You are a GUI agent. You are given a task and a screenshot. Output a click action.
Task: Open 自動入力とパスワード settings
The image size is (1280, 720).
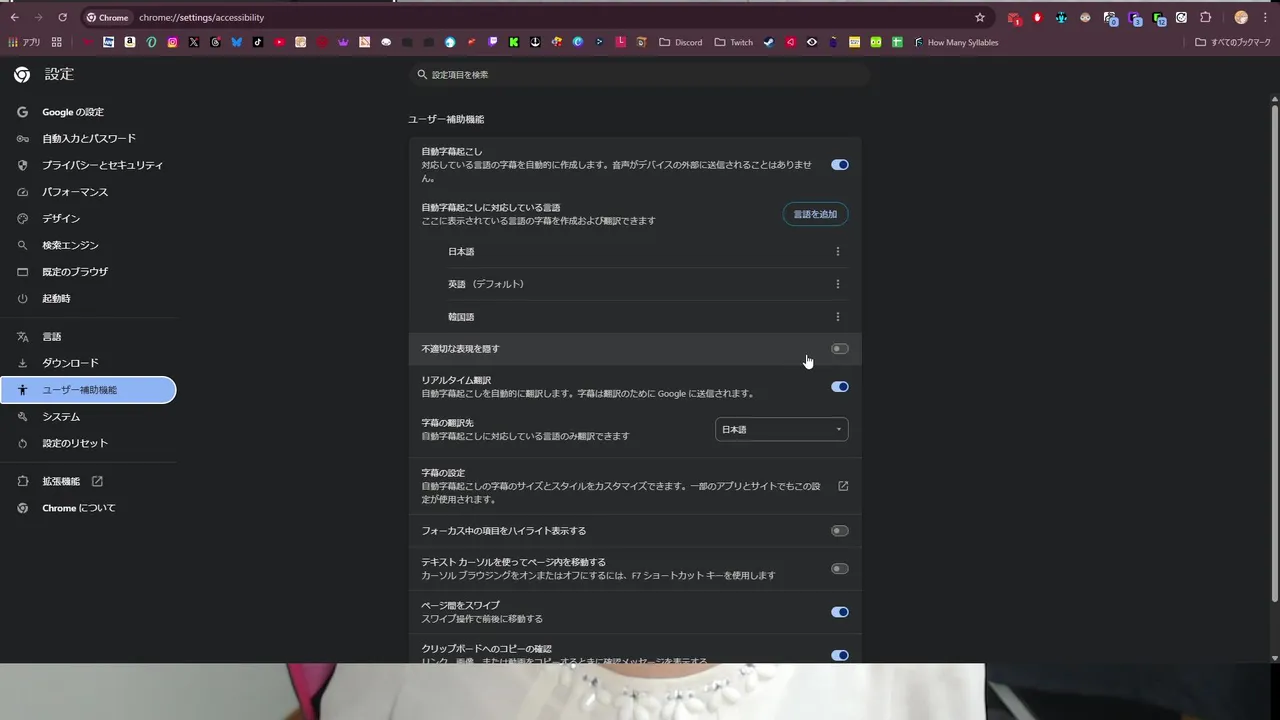pyautogui.click(x=88, y=139)
